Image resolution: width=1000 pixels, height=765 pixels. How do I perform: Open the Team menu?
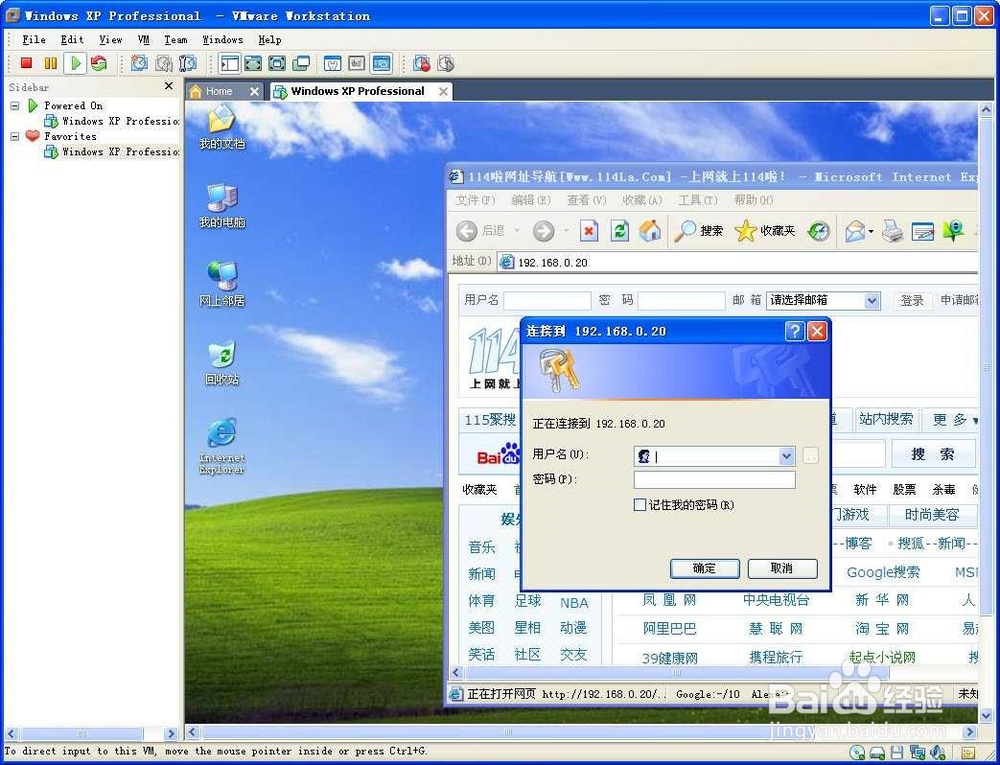click(x=176, y=40)
